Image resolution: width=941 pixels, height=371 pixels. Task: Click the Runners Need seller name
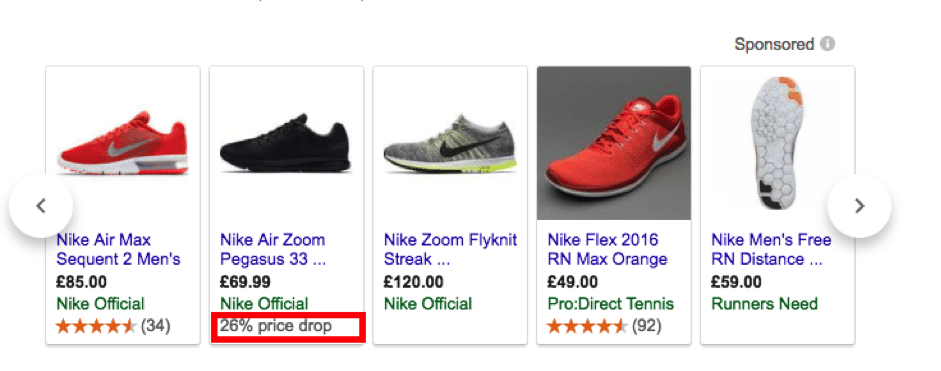click(x=765, y=304)
